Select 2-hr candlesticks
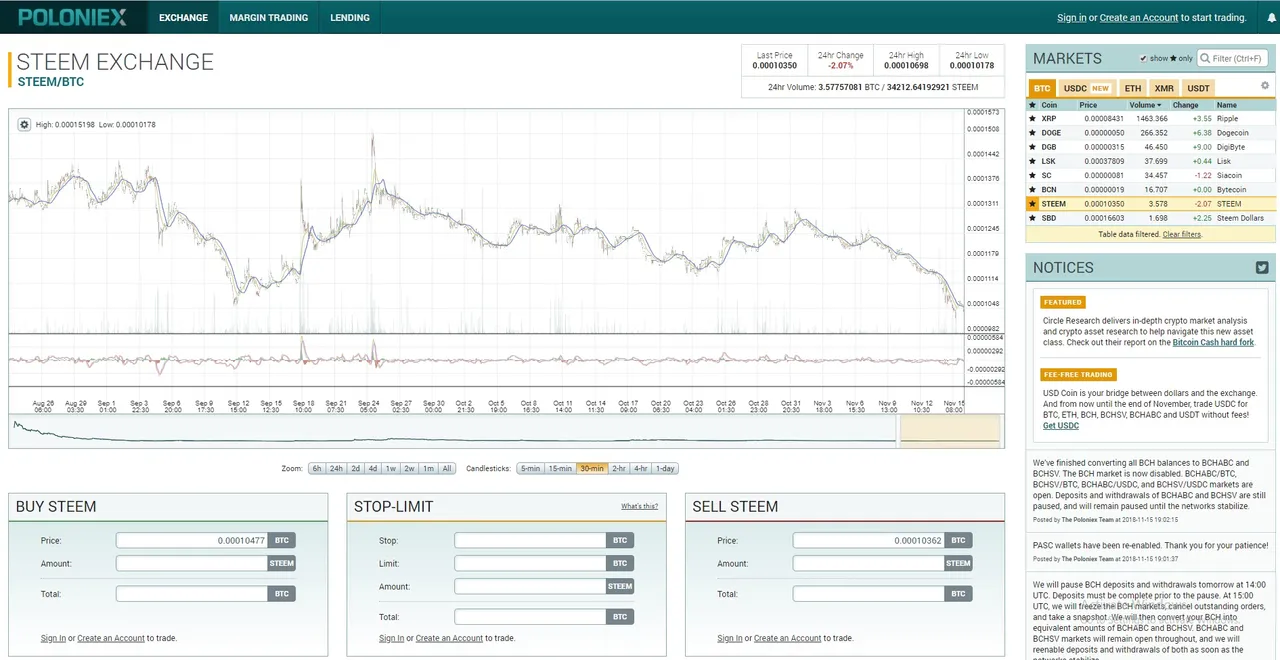 pyautogui.click(x=619, y=469)
